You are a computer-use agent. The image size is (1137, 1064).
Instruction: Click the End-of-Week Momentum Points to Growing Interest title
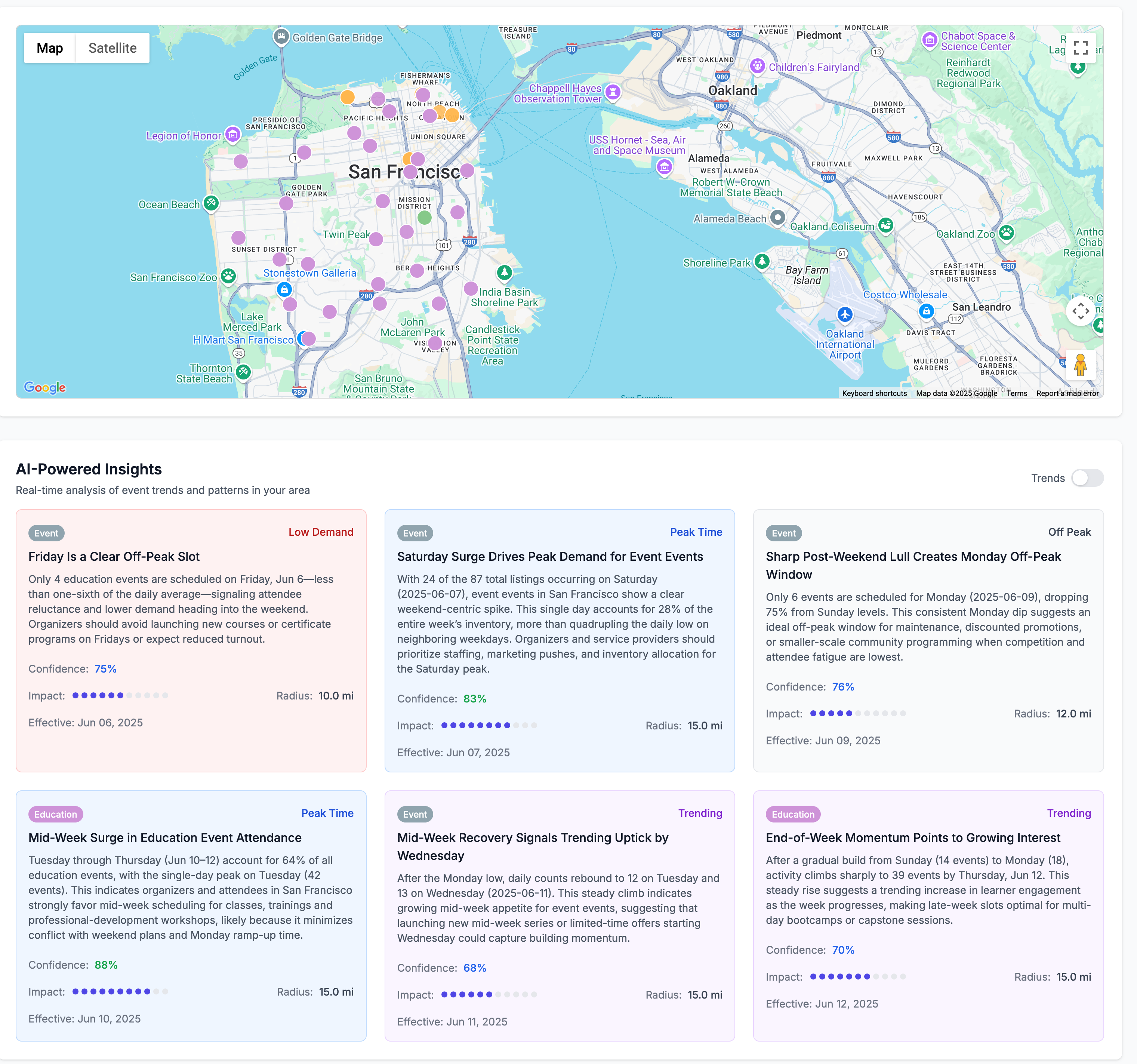tap(913, 837)
